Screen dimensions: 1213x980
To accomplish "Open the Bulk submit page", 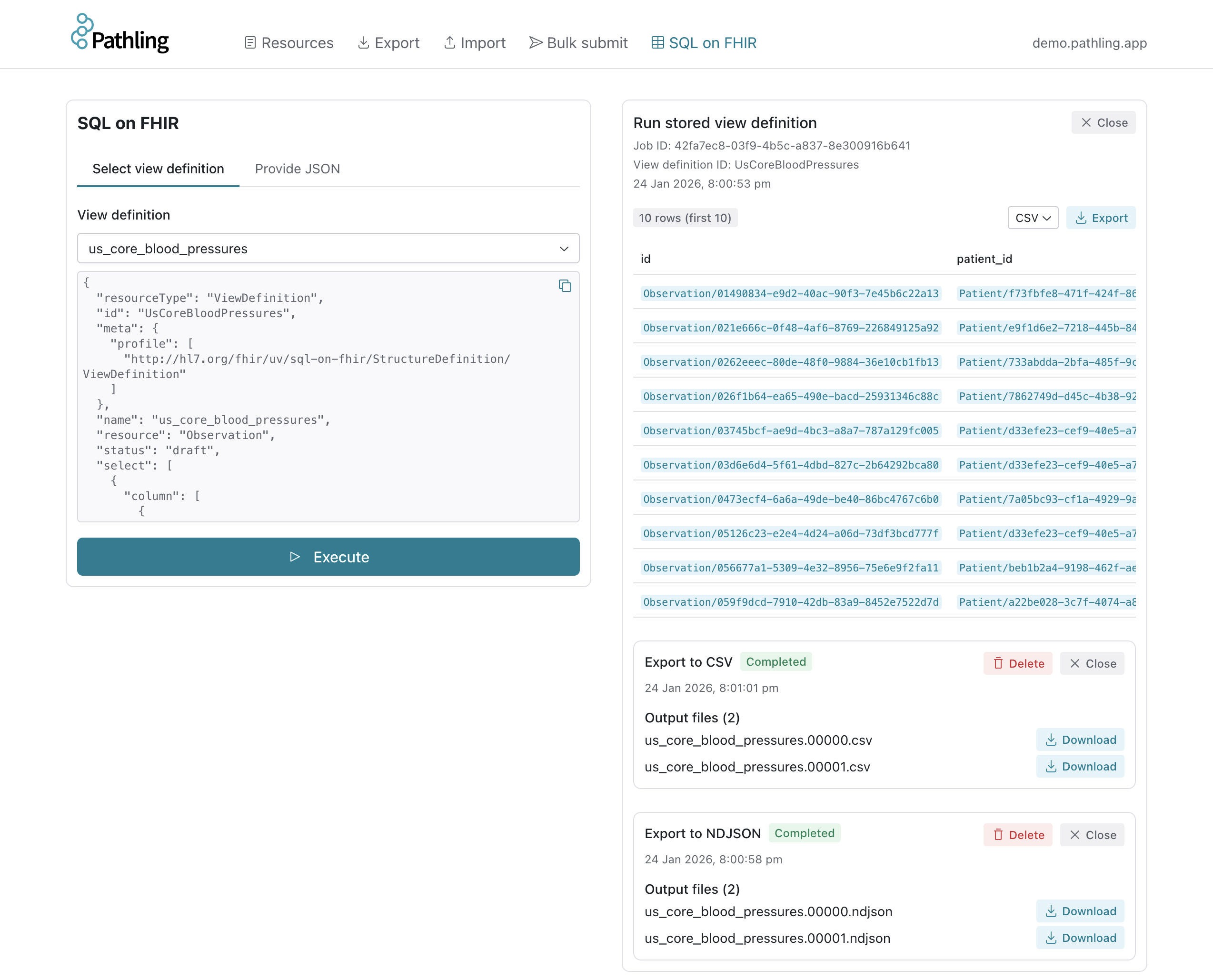I will pos(578,43).
